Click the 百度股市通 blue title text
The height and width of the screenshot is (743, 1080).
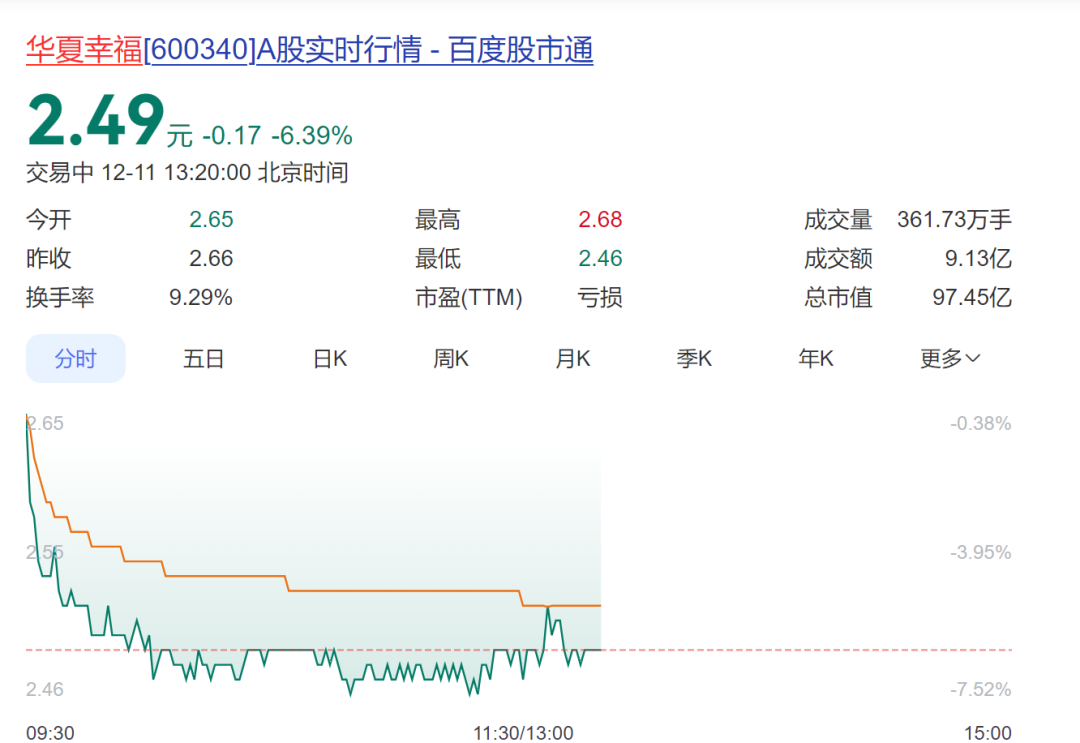click(520, 51)
